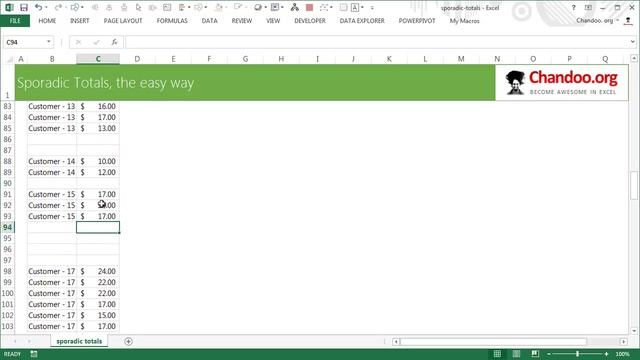
Task: Click the Excel logo icon in title bar
Action: click(9, 7)
